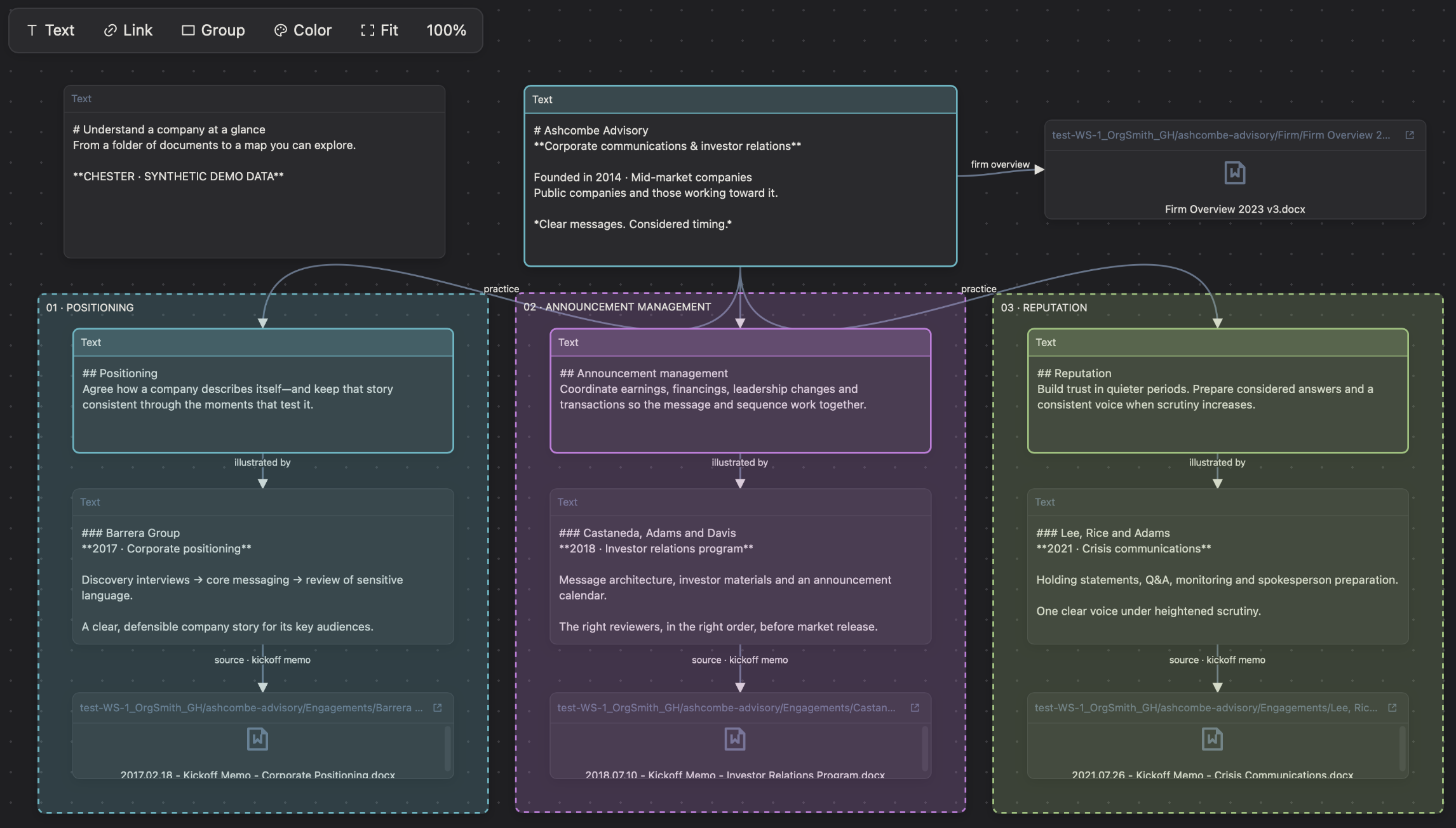Click Word document icon for Investor Relations memo
This screenshot has width=1456, height=828.
735,739
